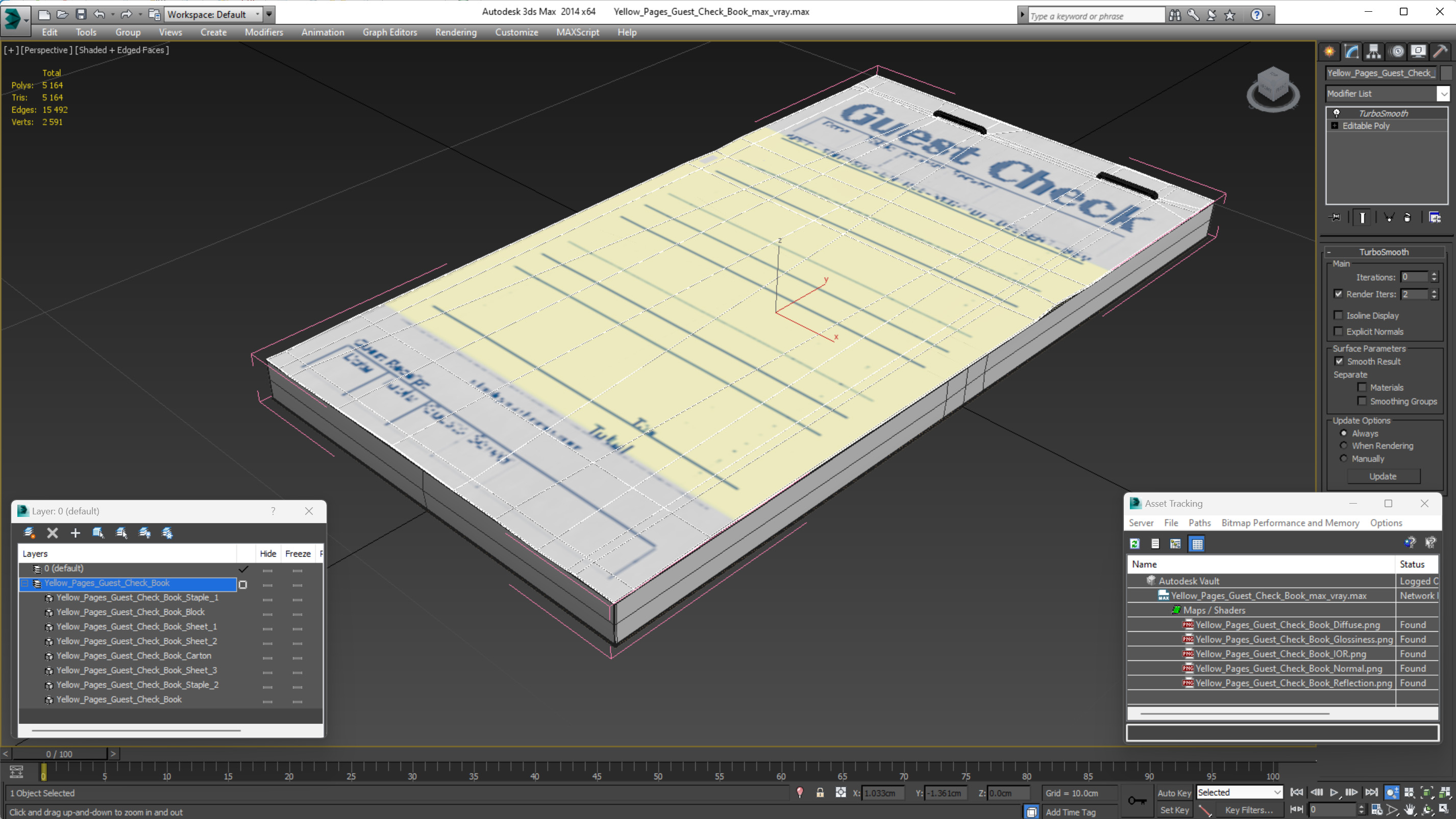Click Go to End playback button
This screenshot has width=1456, height=819.
coord(1371,792)
